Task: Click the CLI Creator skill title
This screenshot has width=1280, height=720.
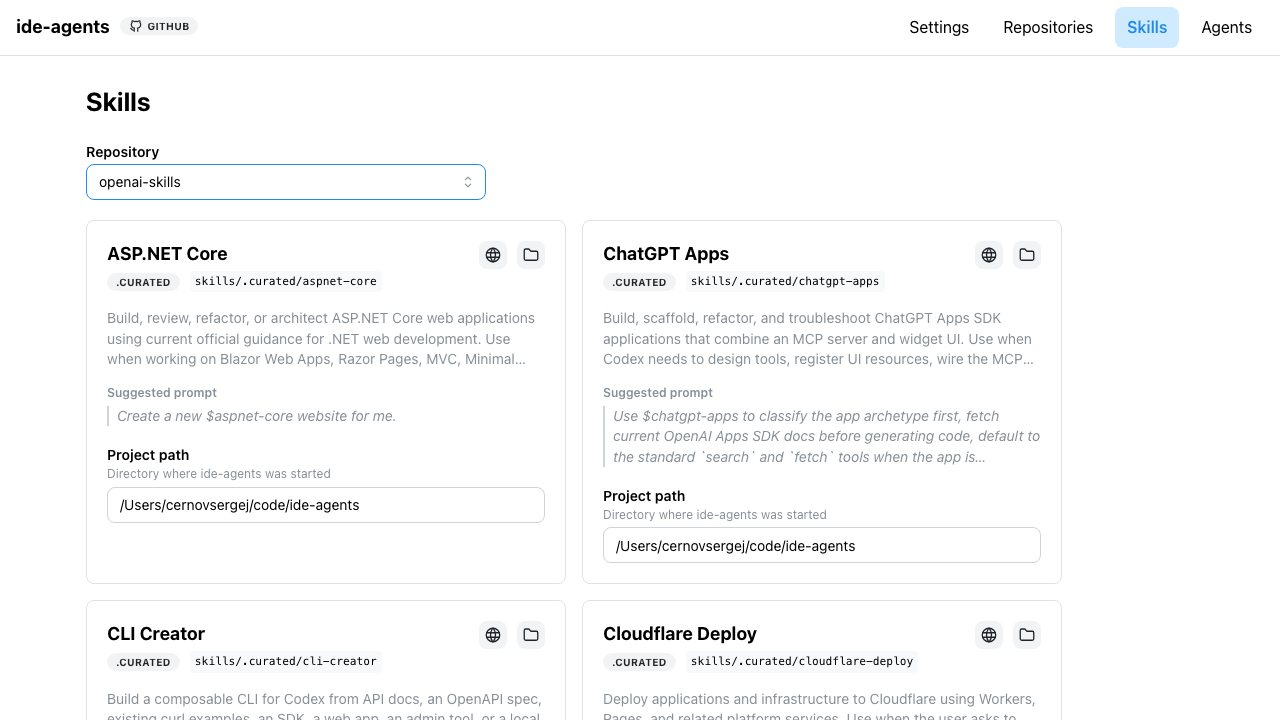Action: 156,634
